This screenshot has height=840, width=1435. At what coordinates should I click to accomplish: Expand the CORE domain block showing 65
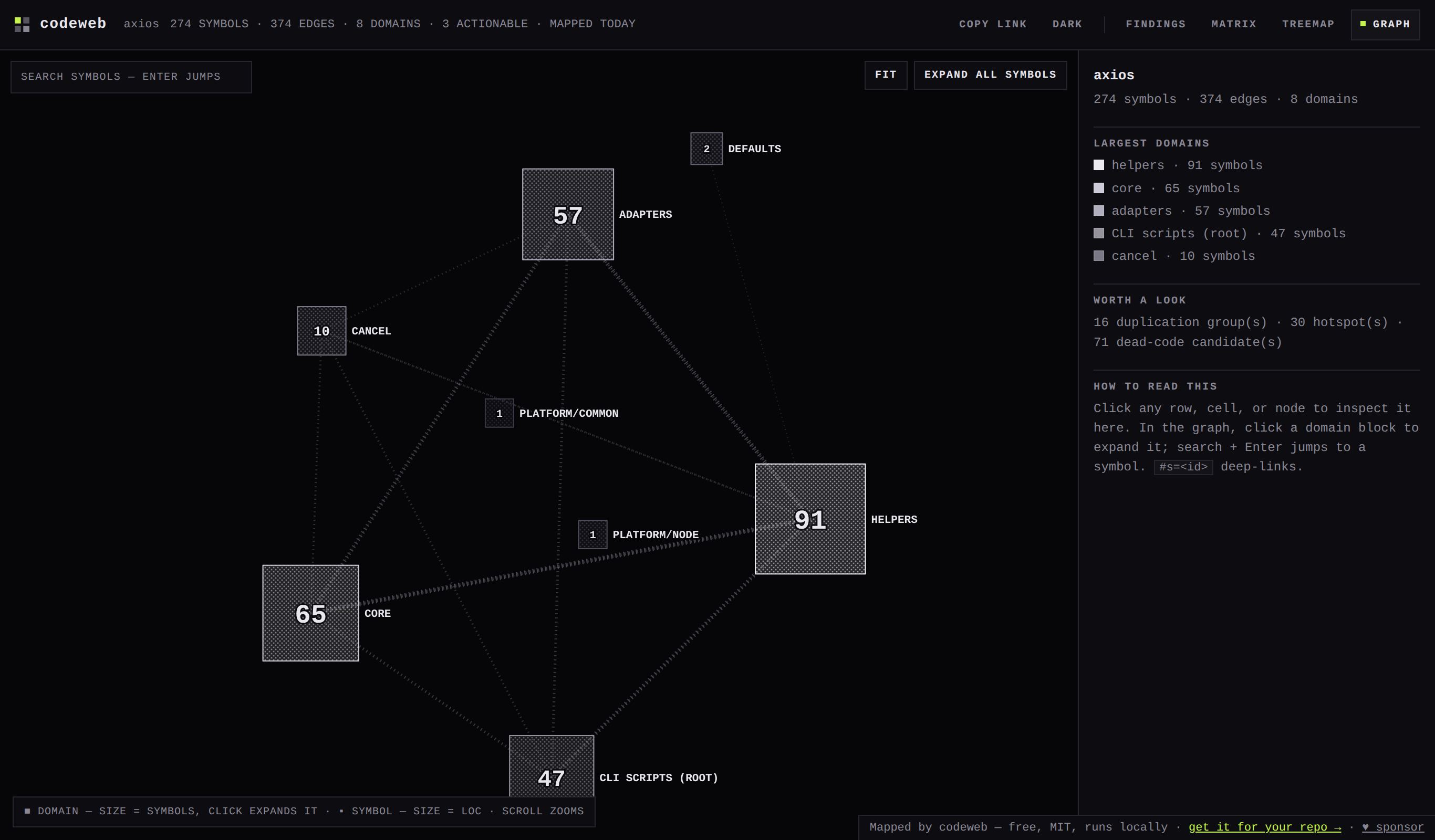[x=310, y=613]
